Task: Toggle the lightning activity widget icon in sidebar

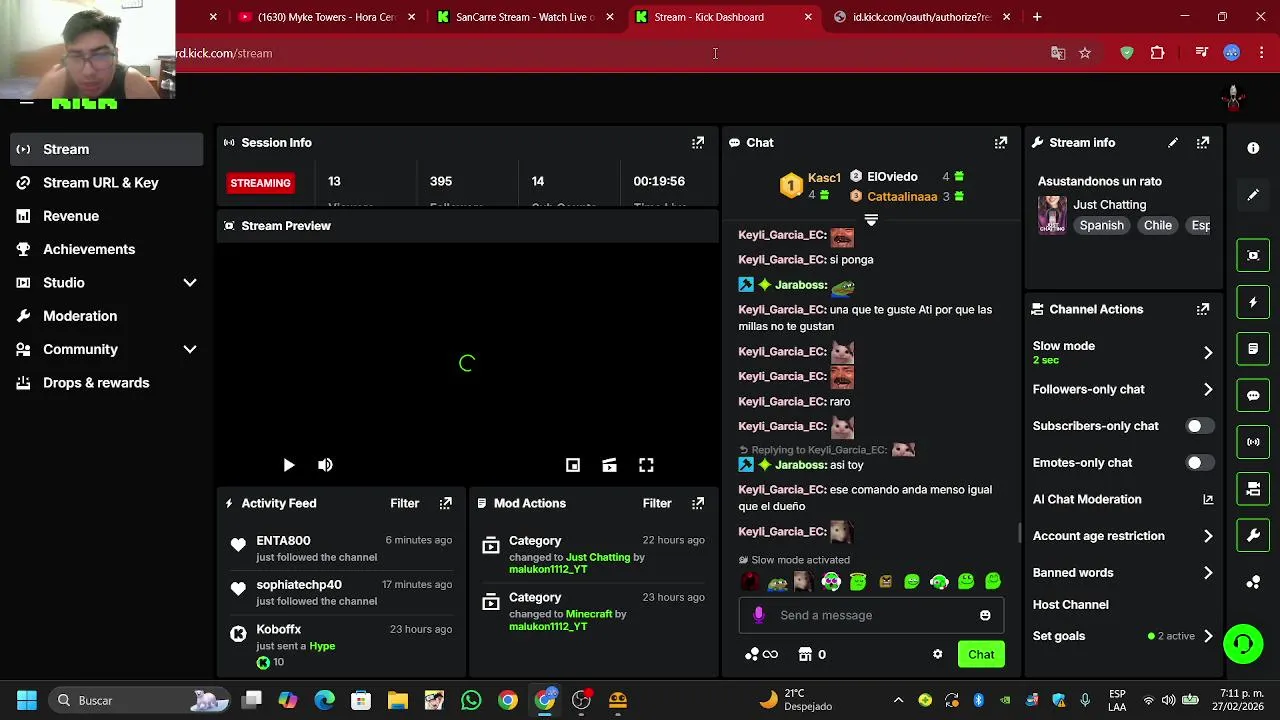Action: [1253, 302]
